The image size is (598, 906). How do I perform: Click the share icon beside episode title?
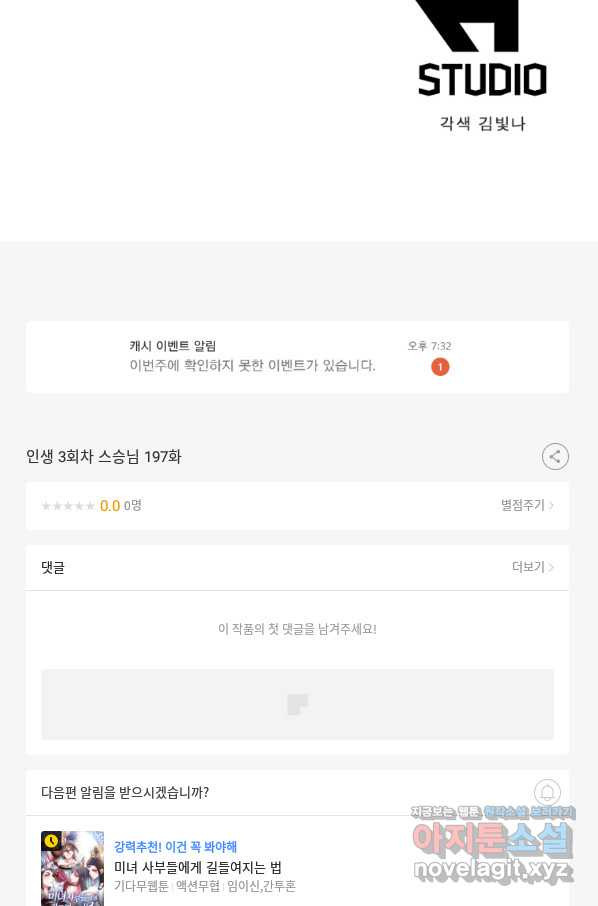[x=555, y=456]
